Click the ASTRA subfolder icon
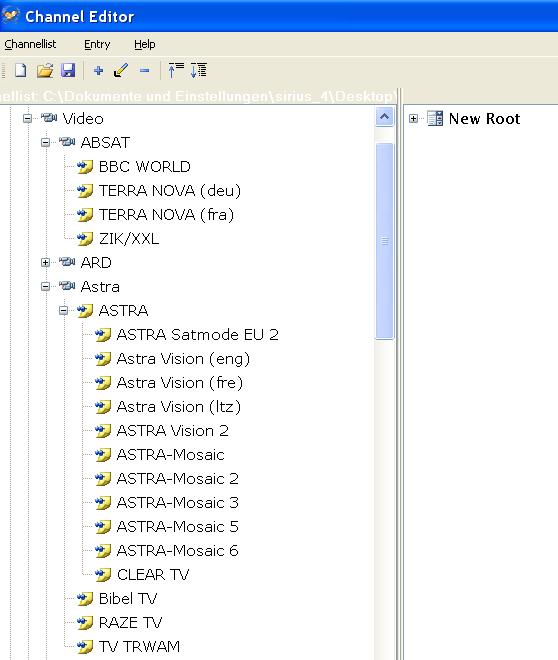 pyautogui.click(x=85, y=311)
